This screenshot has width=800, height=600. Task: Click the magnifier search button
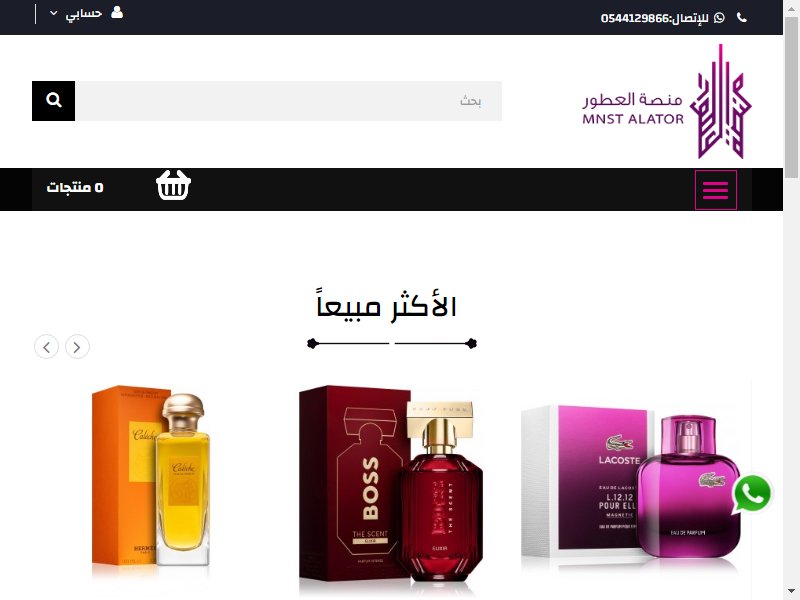coord(54,101)
